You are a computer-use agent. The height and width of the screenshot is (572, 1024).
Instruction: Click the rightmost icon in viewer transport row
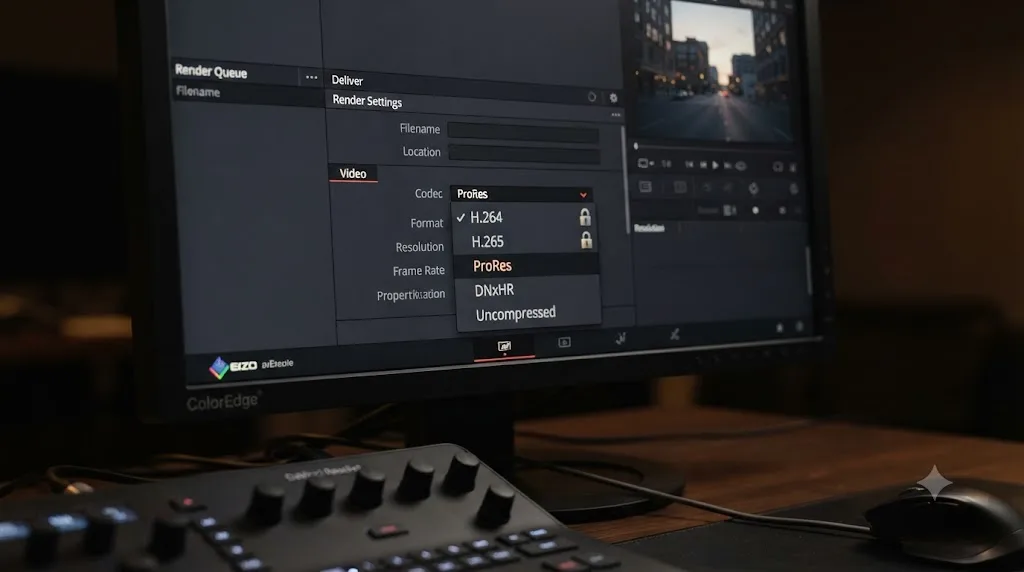(x=793, y=167)
